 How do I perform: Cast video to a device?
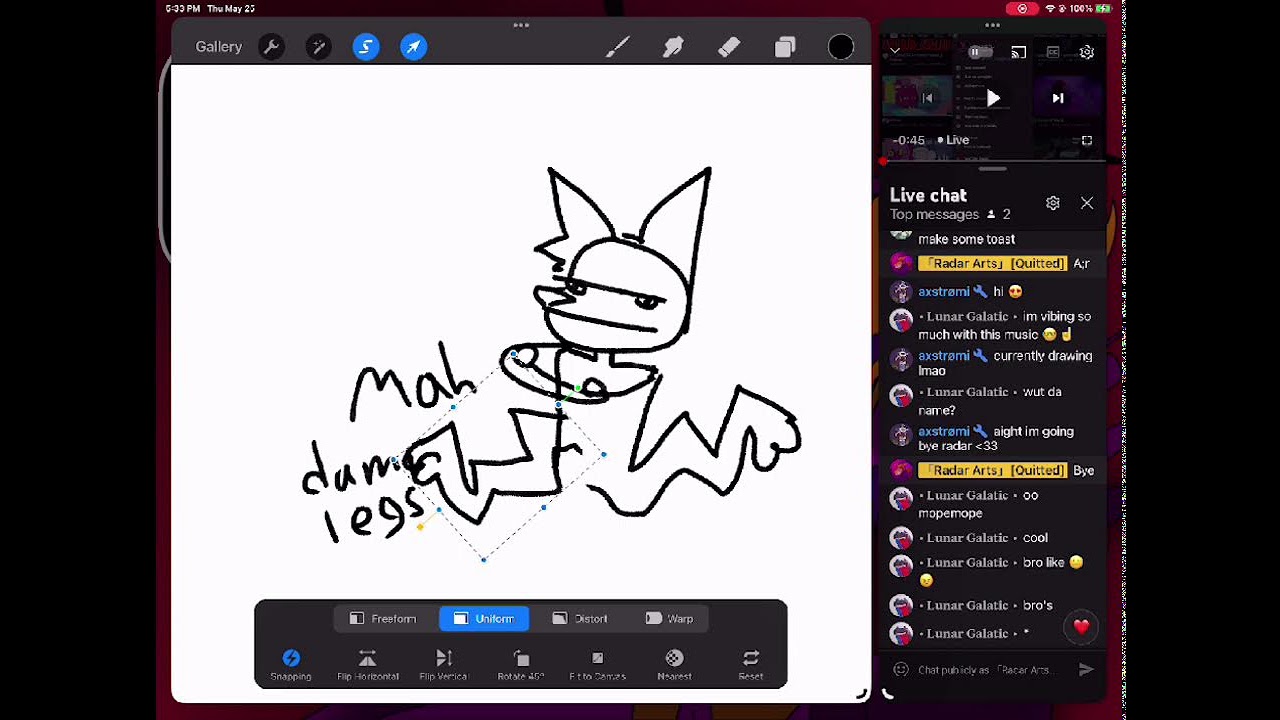click(x=1019, y=52)
